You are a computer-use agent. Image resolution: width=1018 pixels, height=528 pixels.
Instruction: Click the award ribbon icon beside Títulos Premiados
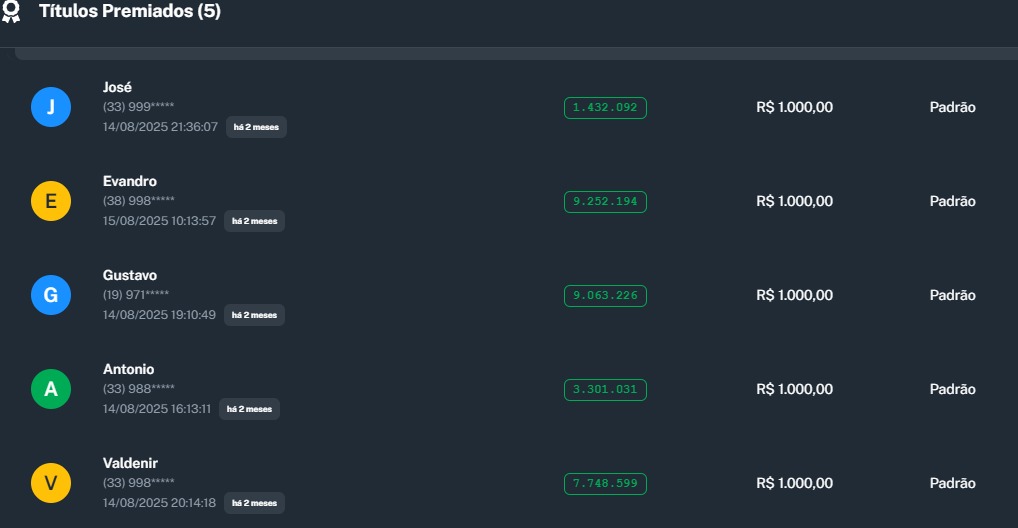click(12, 12)
